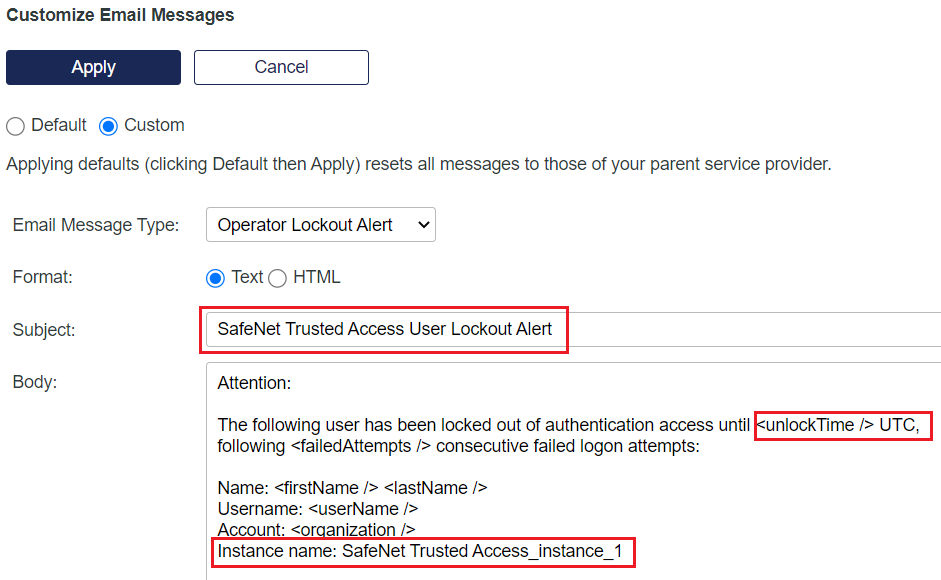Image resolution: width=941 pixels, height=580 pixels.
Task: Click the Instance name line in the body
Action: coord(425,551)
